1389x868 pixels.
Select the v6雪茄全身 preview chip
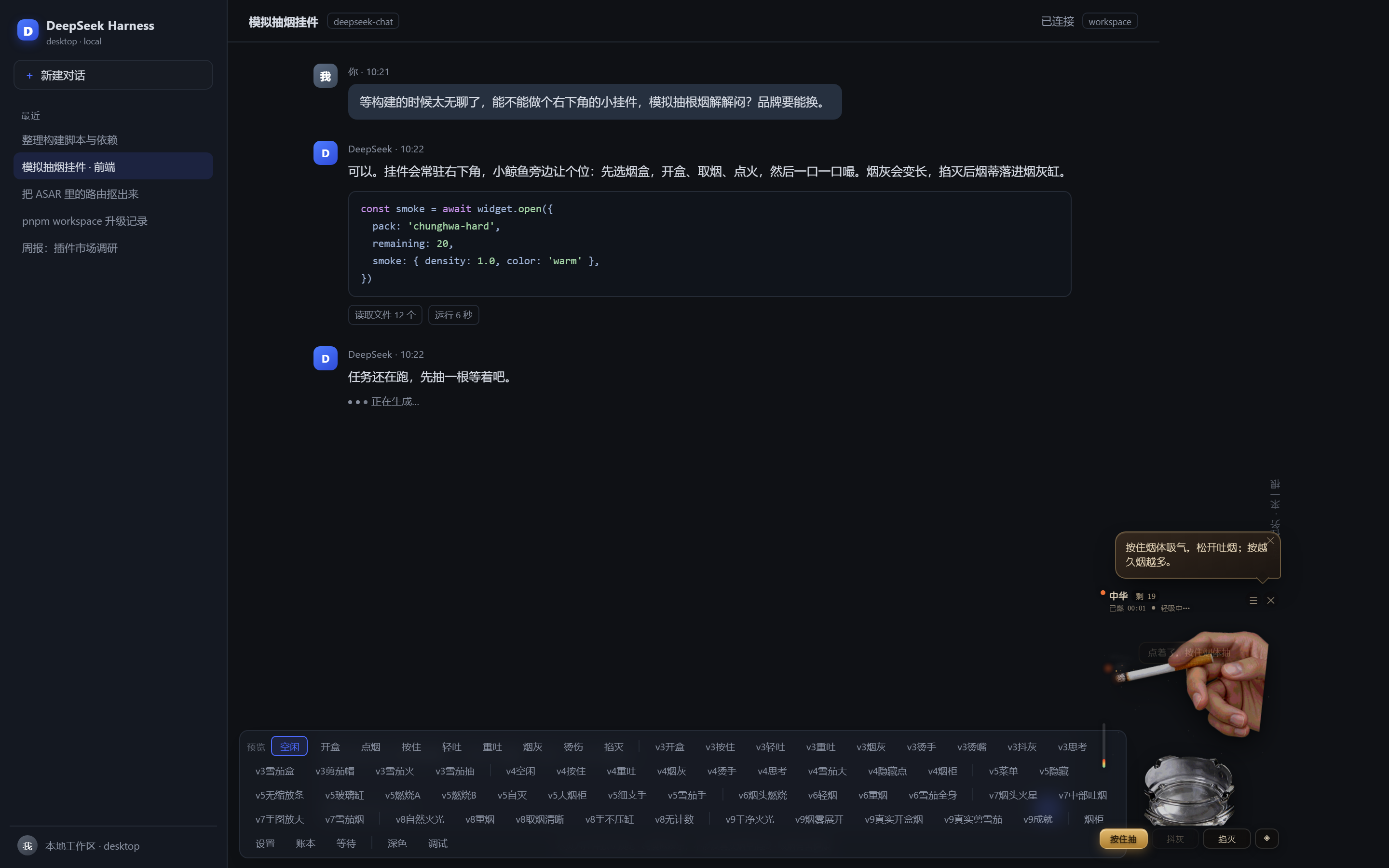(x=933, y=795)
